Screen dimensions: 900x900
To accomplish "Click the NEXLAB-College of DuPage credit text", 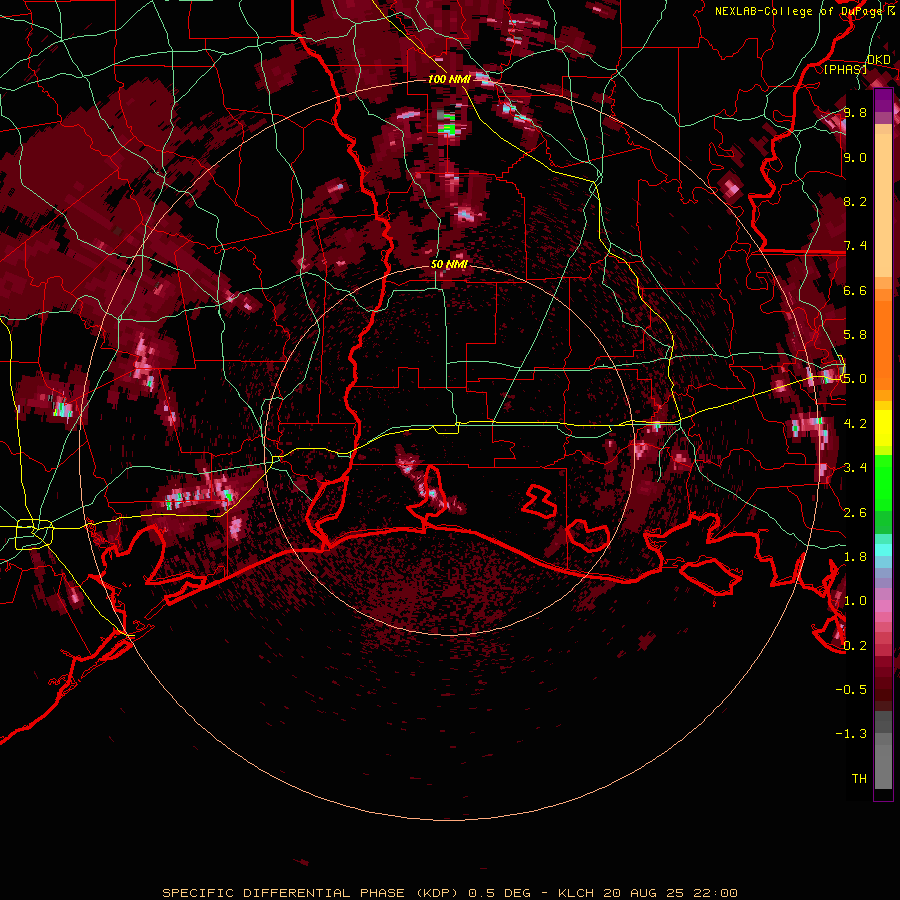I will [798, 11].
